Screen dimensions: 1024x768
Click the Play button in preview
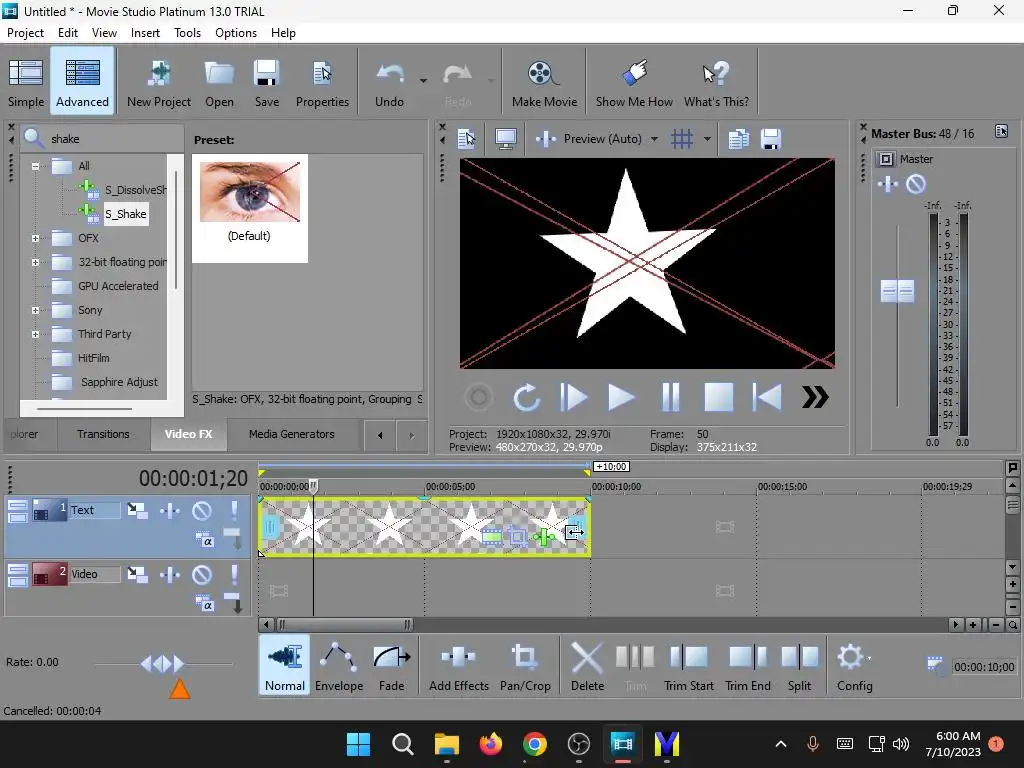coord(621,397)
